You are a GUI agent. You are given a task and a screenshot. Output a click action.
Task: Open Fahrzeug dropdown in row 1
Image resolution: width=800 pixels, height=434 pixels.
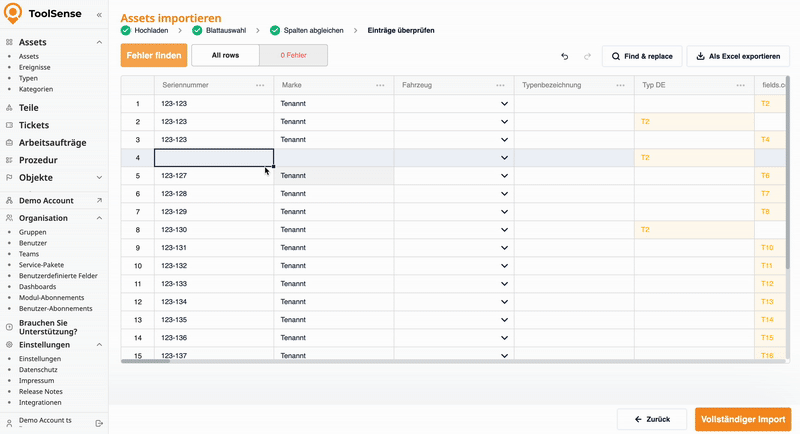pos(504,104)
